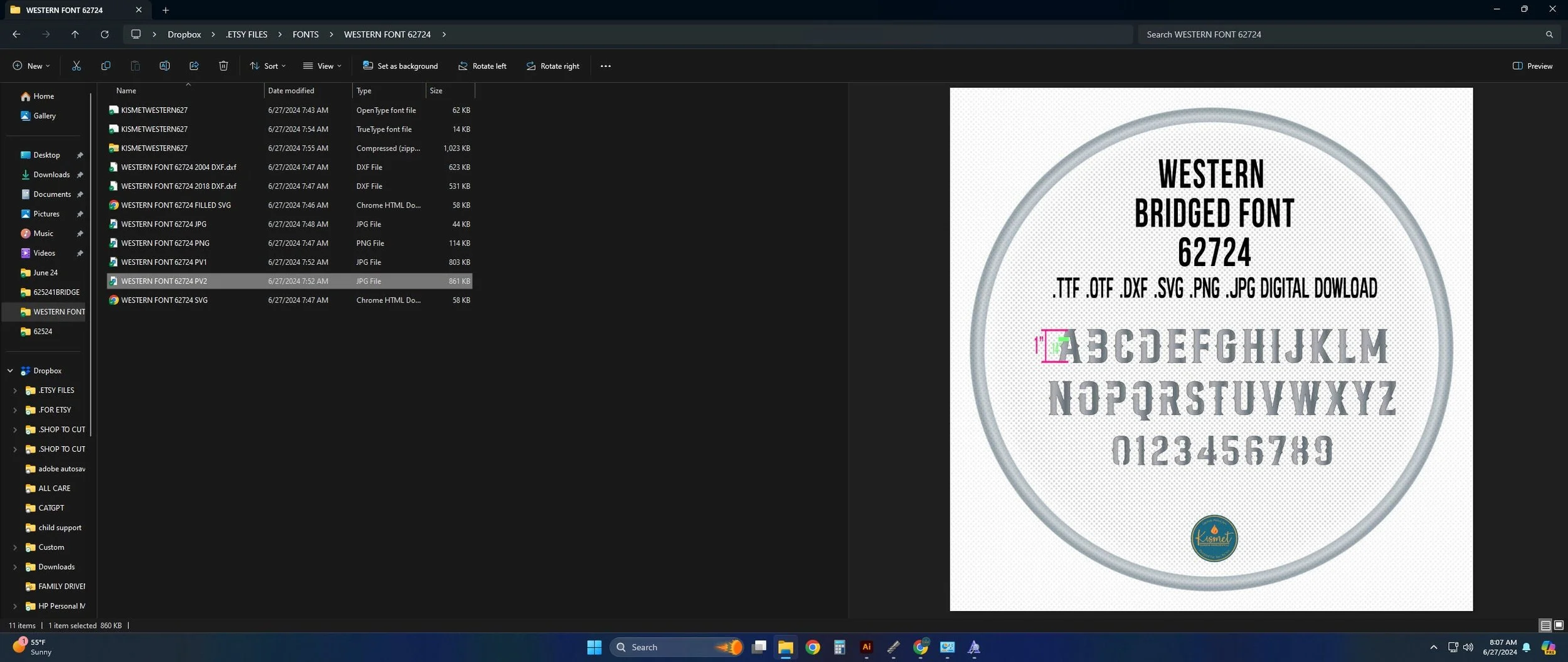Open the notifications bell
The width and height of the screenshot is (1568, 662).
pyautogui.click(x=1527, y=647)
